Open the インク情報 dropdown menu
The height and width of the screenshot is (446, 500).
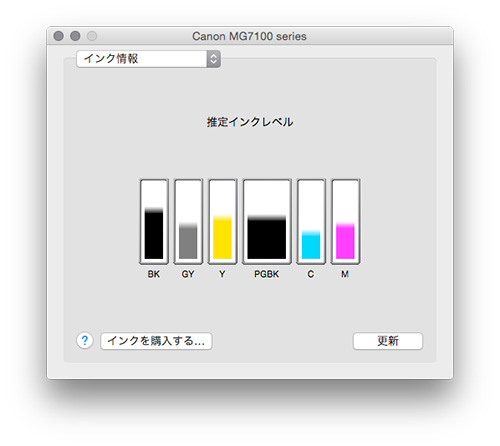tap(148, 59)
